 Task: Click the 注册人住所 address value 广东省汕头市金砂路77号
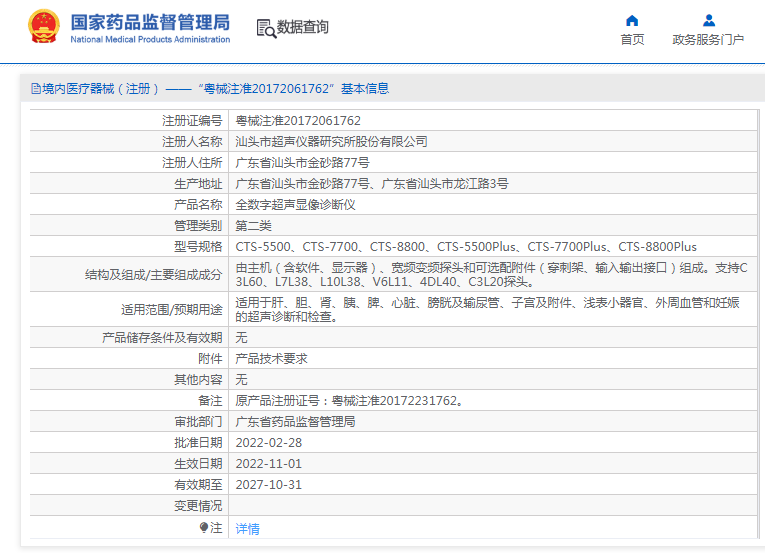click(x=302, y=163)
